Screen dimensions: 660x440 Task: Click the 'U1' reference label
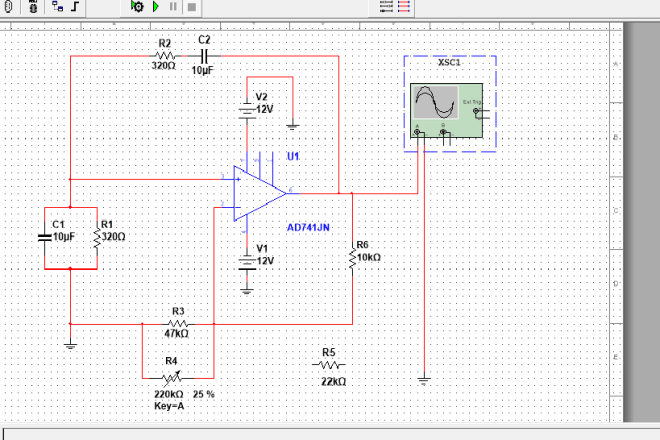coord(293,156)
